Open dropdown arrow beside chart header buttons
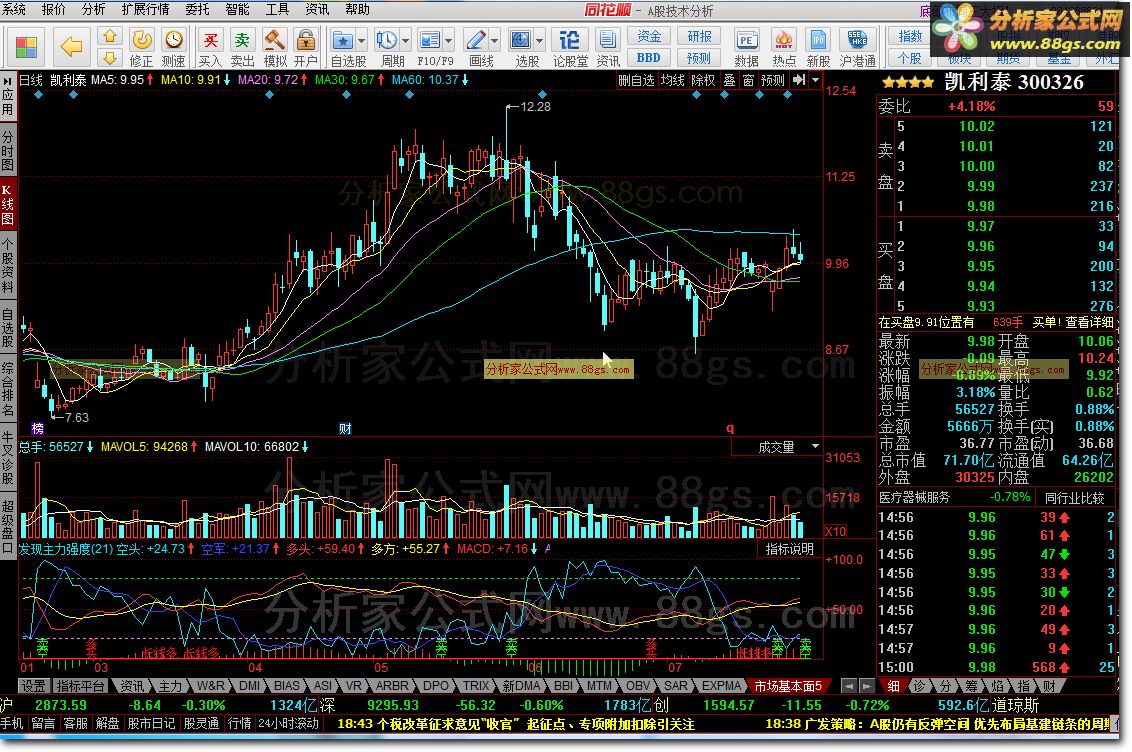Image resolution: width=1132 pixels, height=752 pixels. [816, 80]
